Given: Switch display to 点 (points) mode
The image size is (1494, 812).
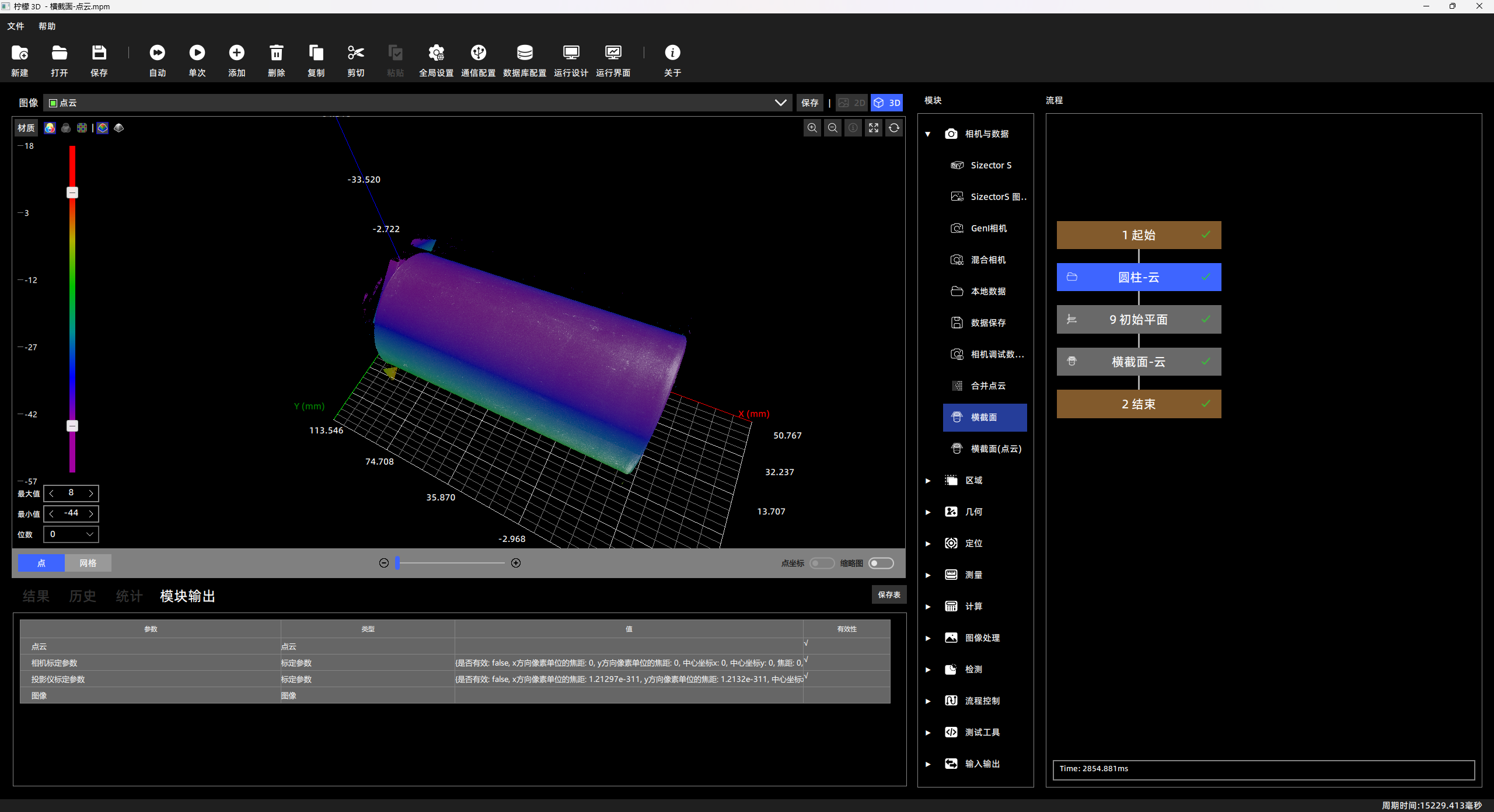Looking at the screenshot, I should coord(41,563).
